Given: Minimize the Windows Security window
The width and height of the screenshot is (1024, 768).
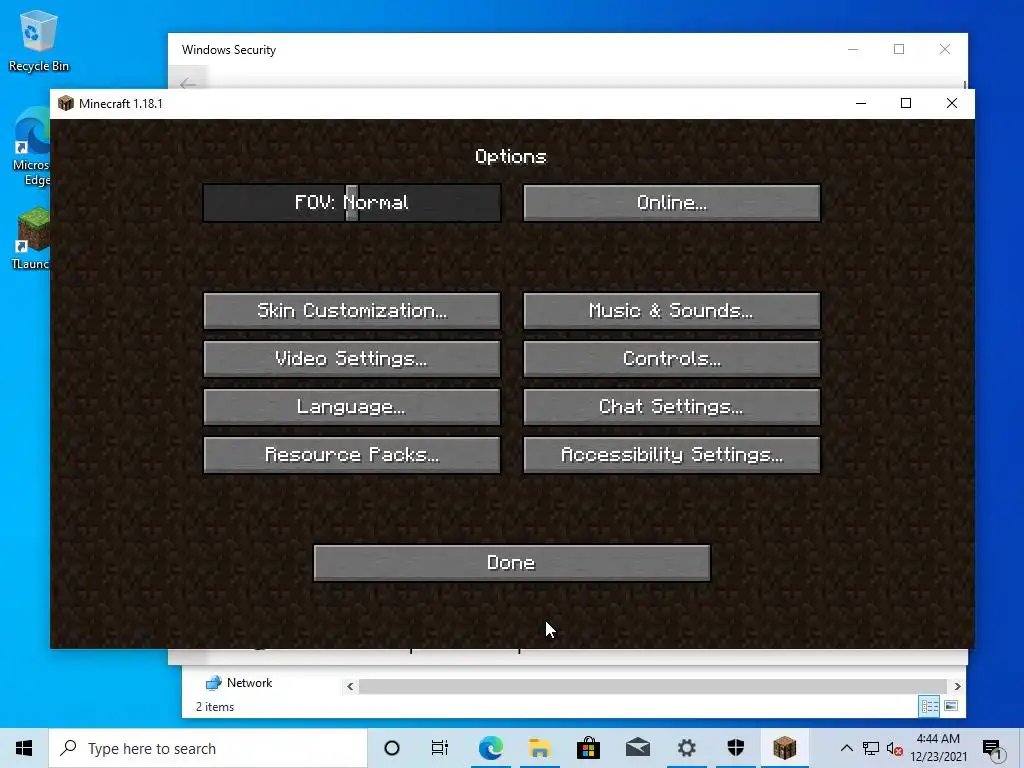Looking at the screenshot, I should (x=853, y=50).
